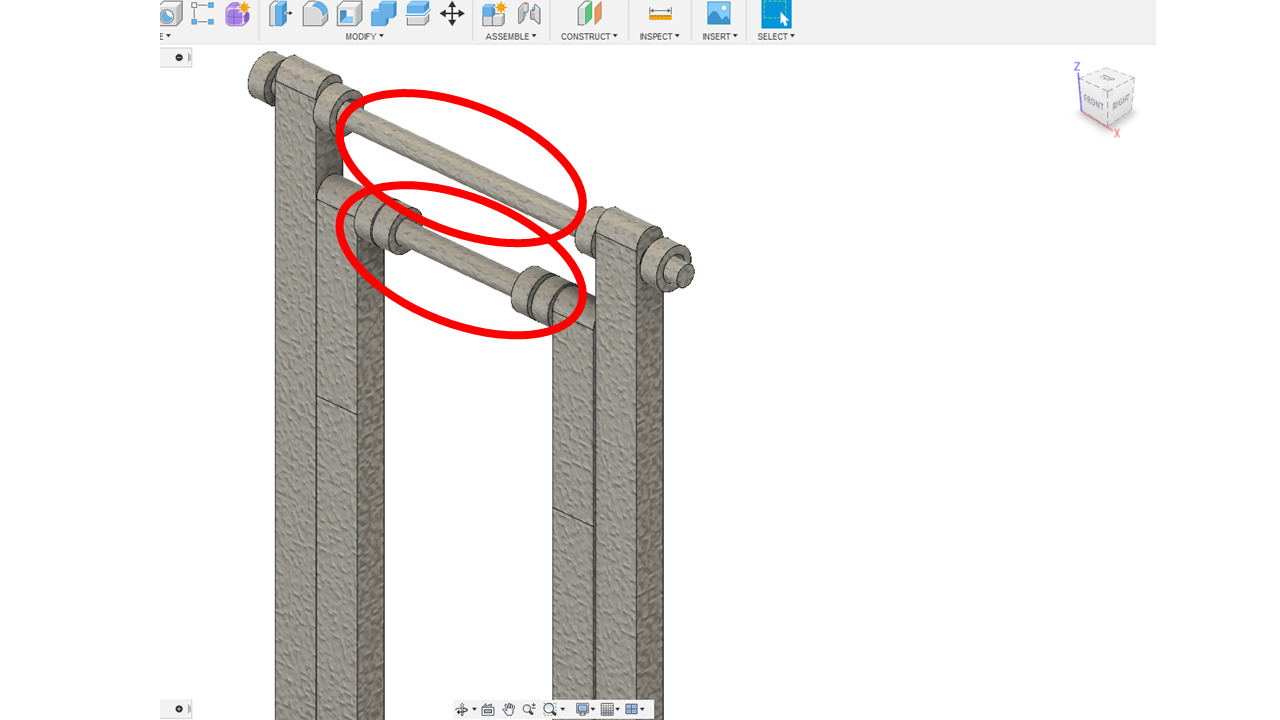Select the Joint tool
Screen dimensions: 1280x720
(x=529, y=13)
